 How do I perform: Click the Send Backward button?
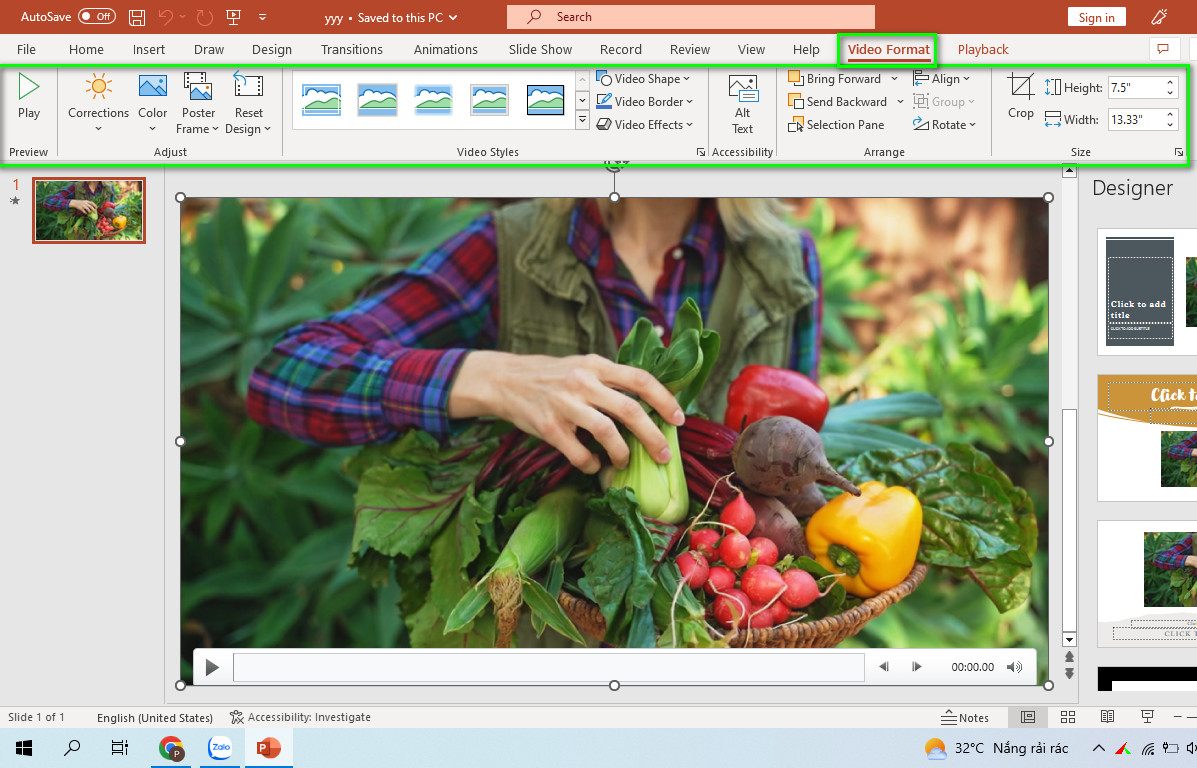click(838, 102)
